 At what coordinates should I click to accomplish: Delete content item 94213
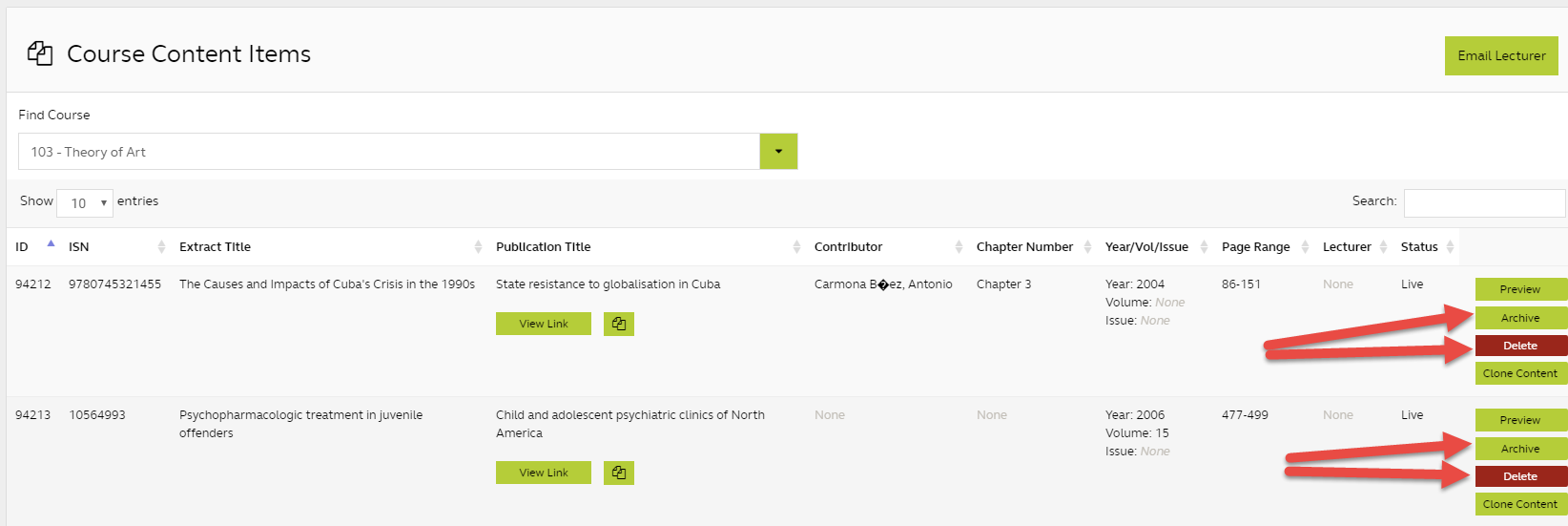pos(1520,476)
